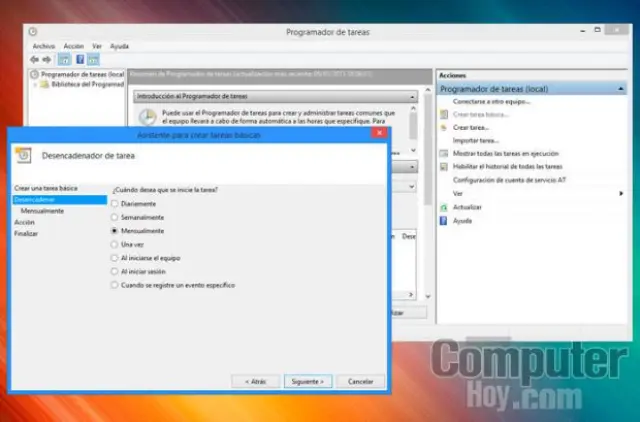Click the Actualizar refresh icon
Screen dimensions: 640x422
444,207
